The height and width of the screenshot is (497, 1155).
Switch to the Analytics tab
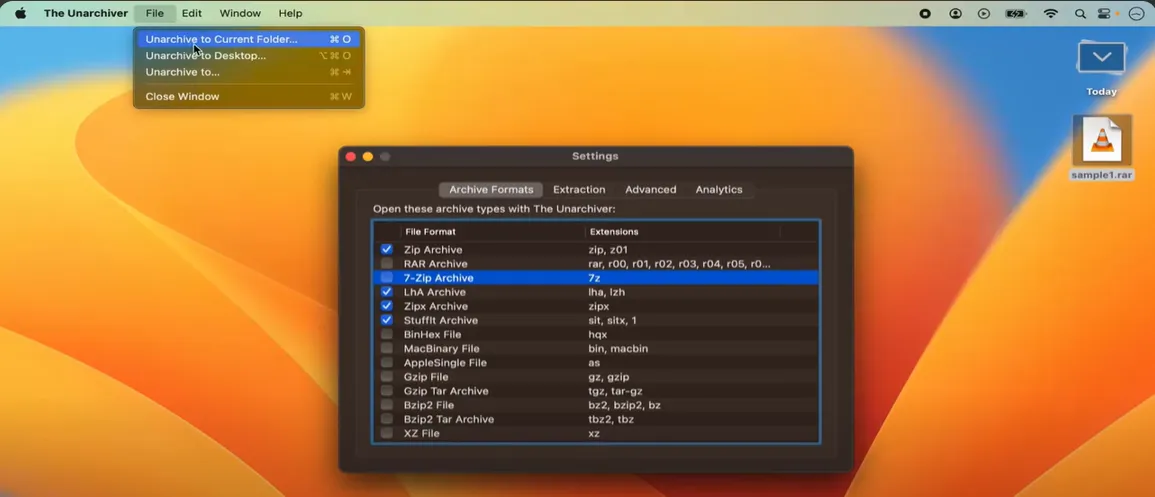click(x=719, y=189)
